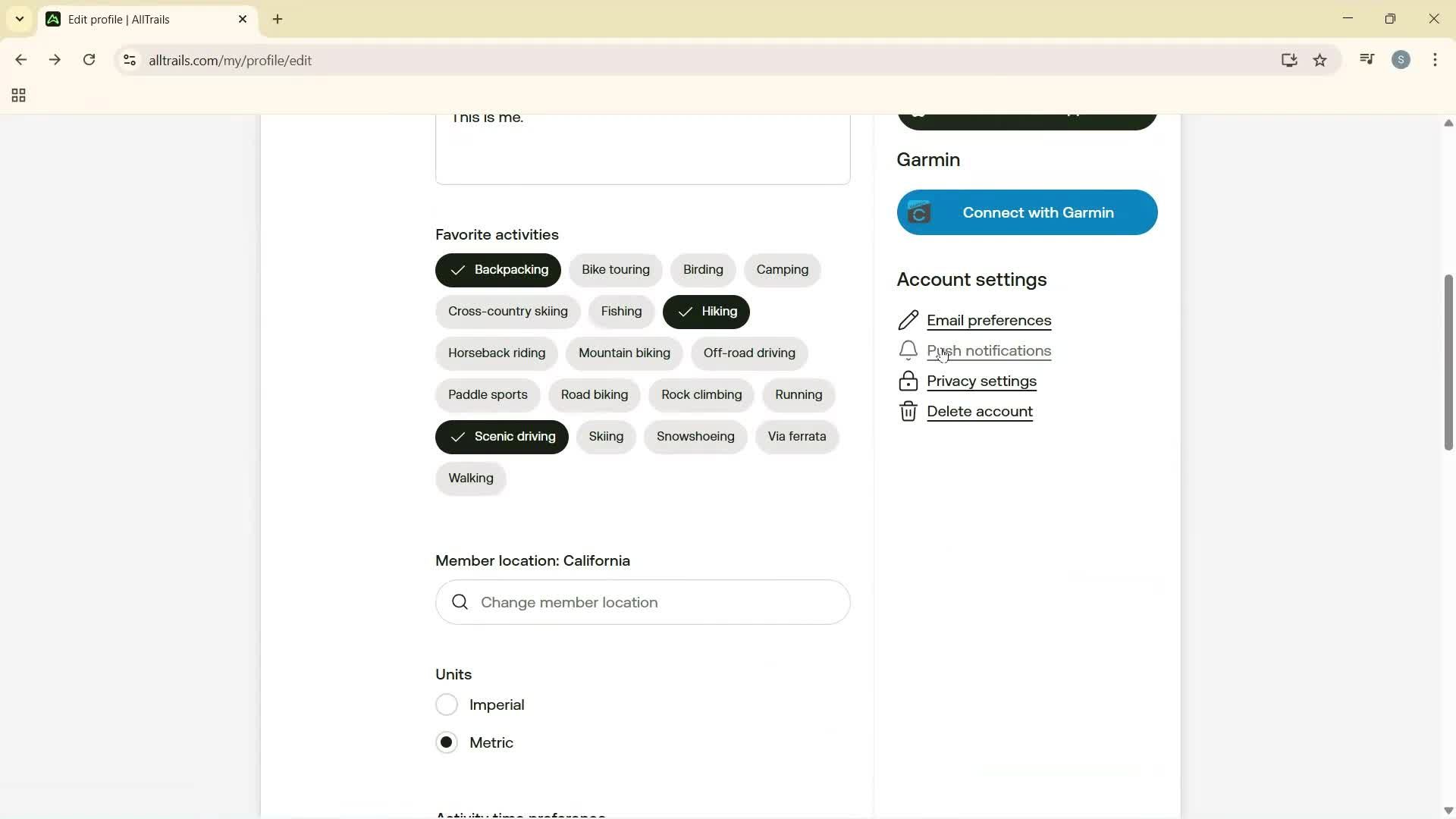Click the install AllTrails app icon in address bar

tap(1289, 60)
